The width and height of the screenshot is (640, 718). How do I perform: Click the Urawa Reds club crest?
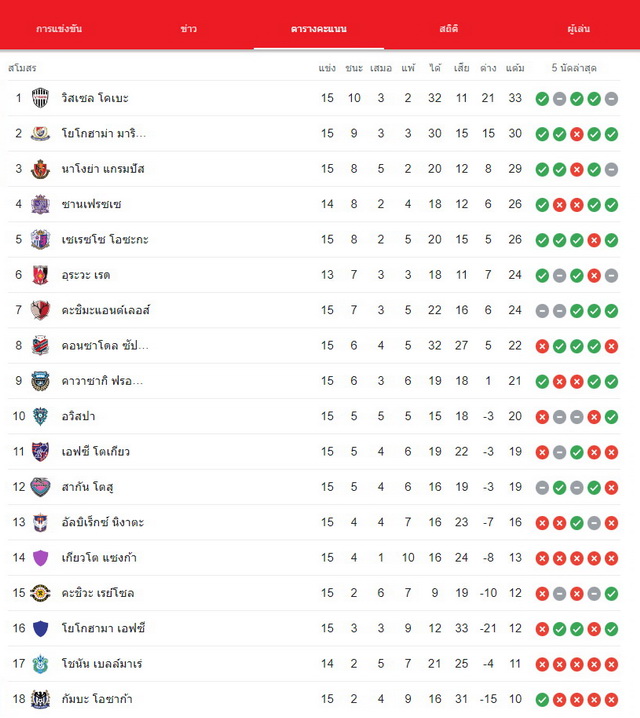tap(40, 275)
